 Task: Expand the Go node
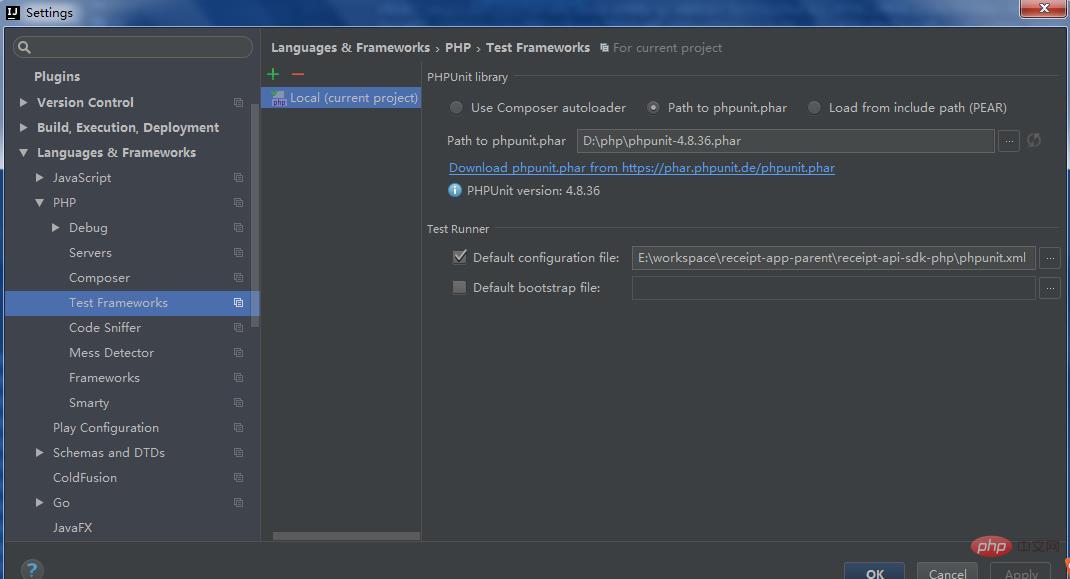click(x=40, y=503)
